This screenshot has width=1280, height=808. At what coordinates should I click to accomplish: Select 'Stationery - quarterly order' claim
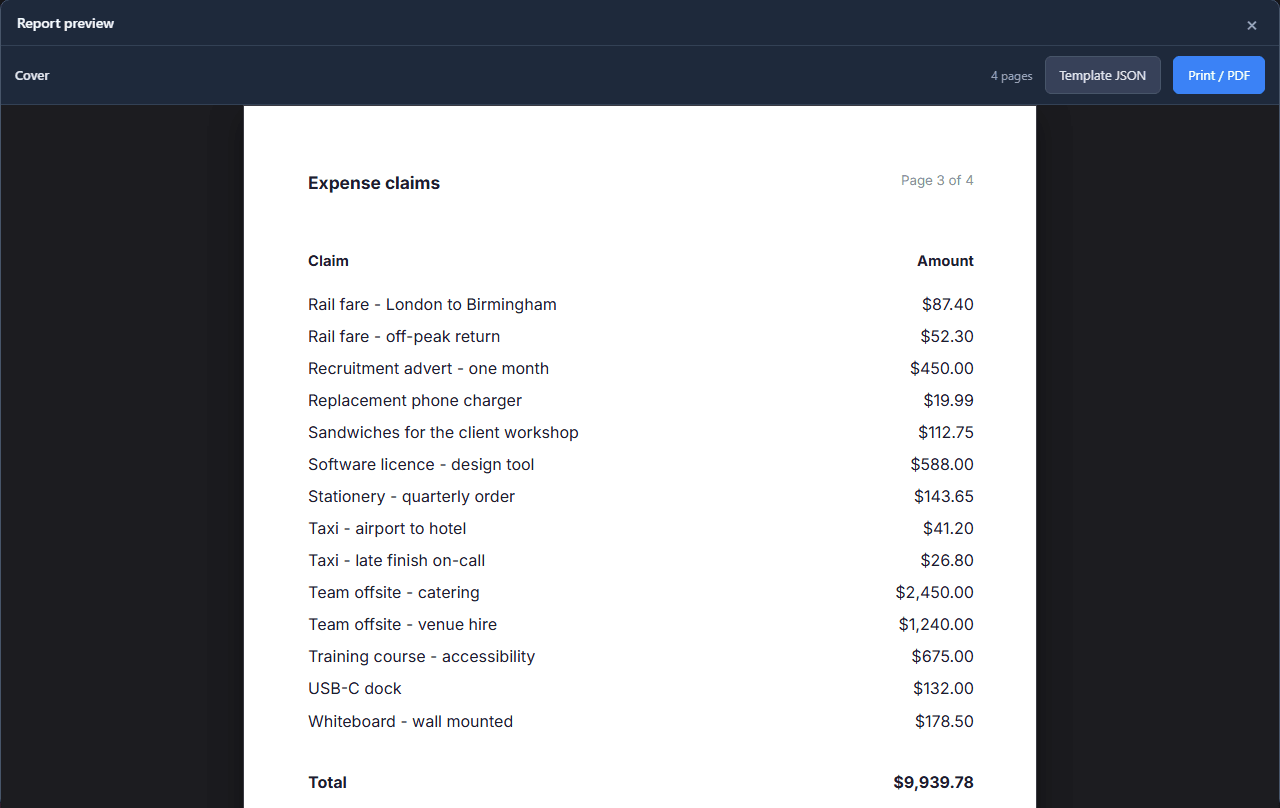coord(411,496)
